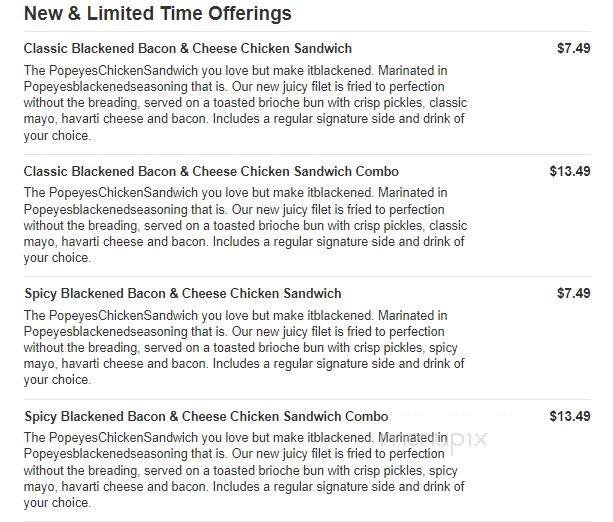
Task: Click the $13.49 price for the Spicy combo
Action: pyautogui.click(x=570, y=416)
